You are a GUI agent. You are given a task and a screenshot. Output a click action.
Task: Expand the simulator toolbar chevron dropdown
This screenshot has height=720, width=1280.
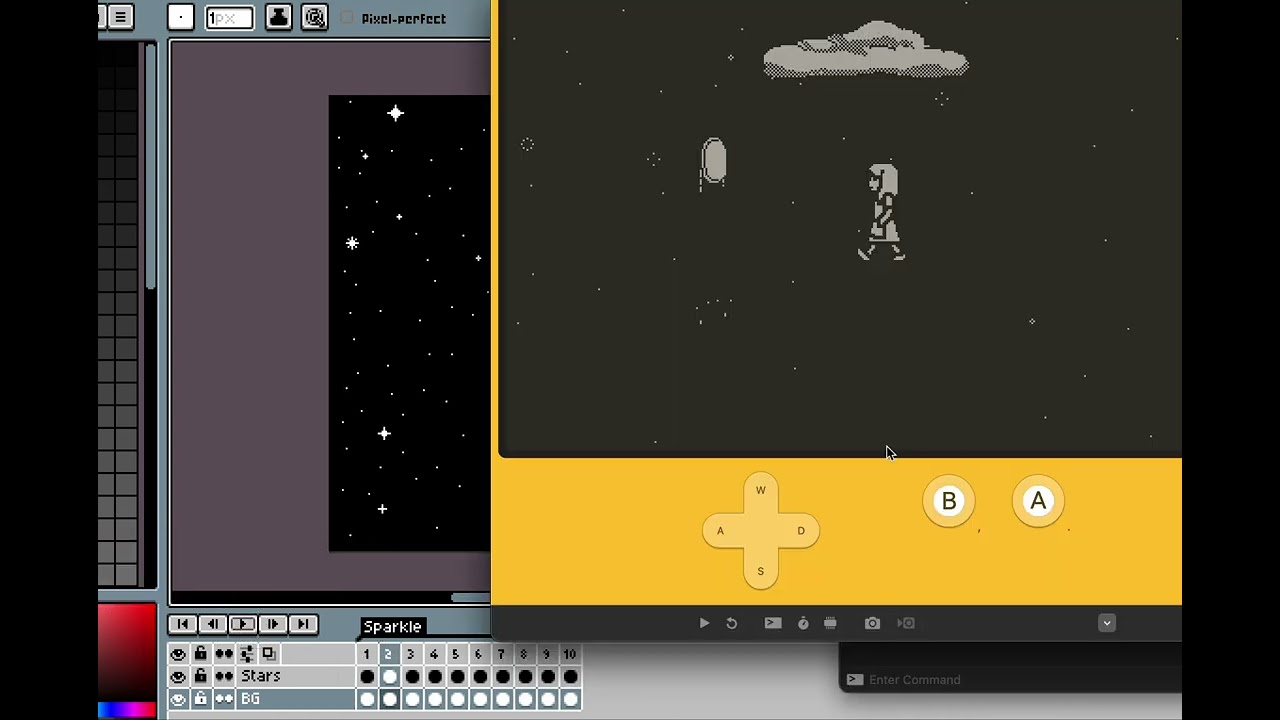1106,623
